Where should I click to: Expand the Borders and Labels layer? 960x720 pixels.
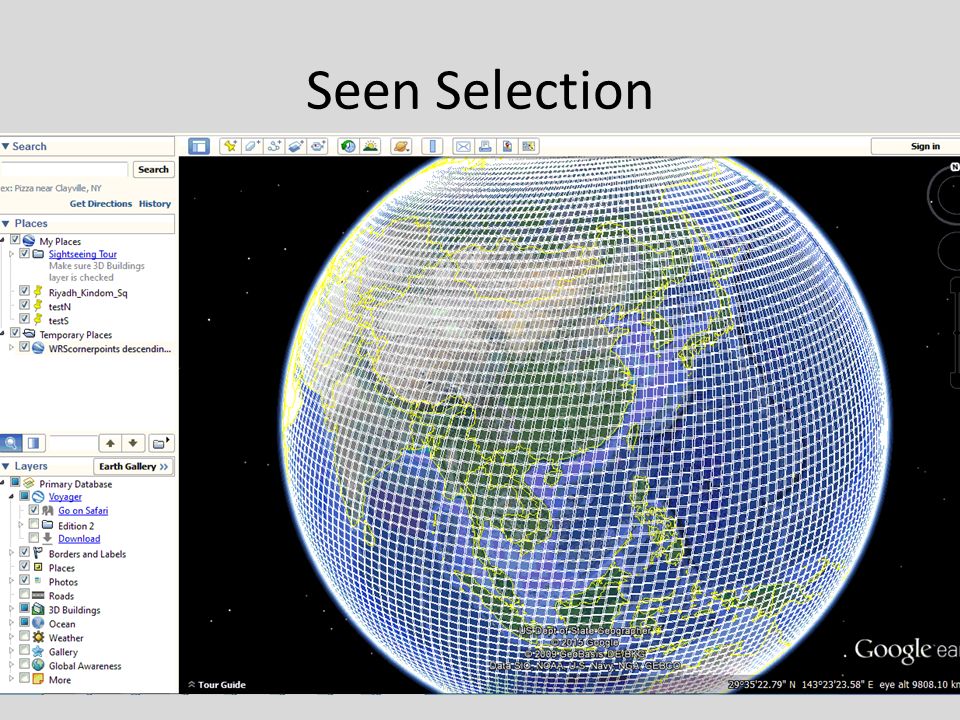(11, 553)
